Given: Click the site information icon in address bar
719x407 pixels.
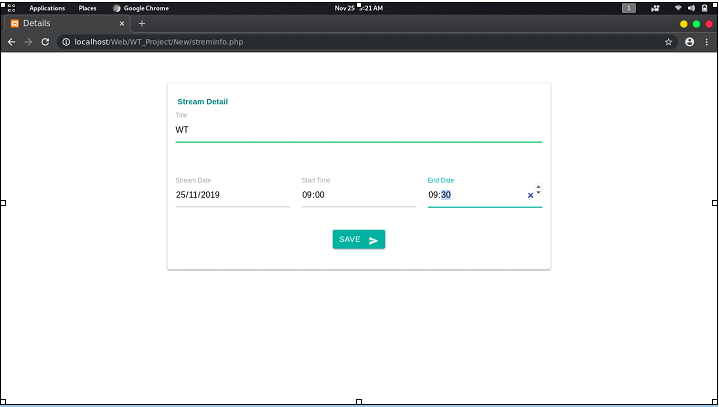Looking at the screenshot, I should click(x=66, y=42).
